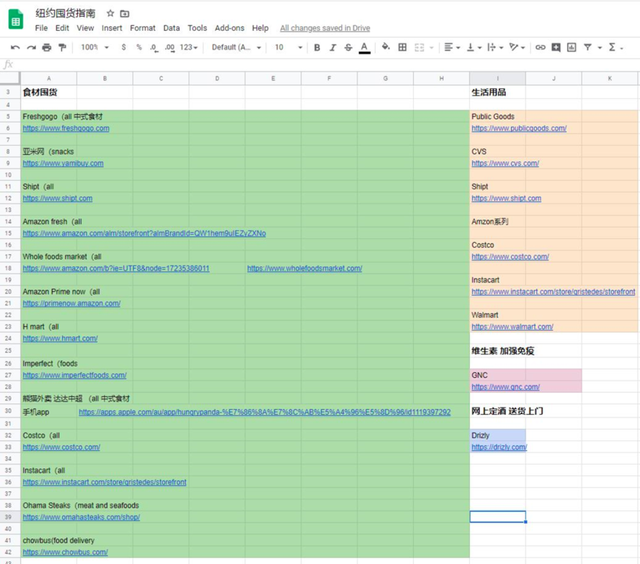Image resolution: width=640 pixels, height=564 pixels.
Task: Open the Data menu
Action: coord(171,28)
